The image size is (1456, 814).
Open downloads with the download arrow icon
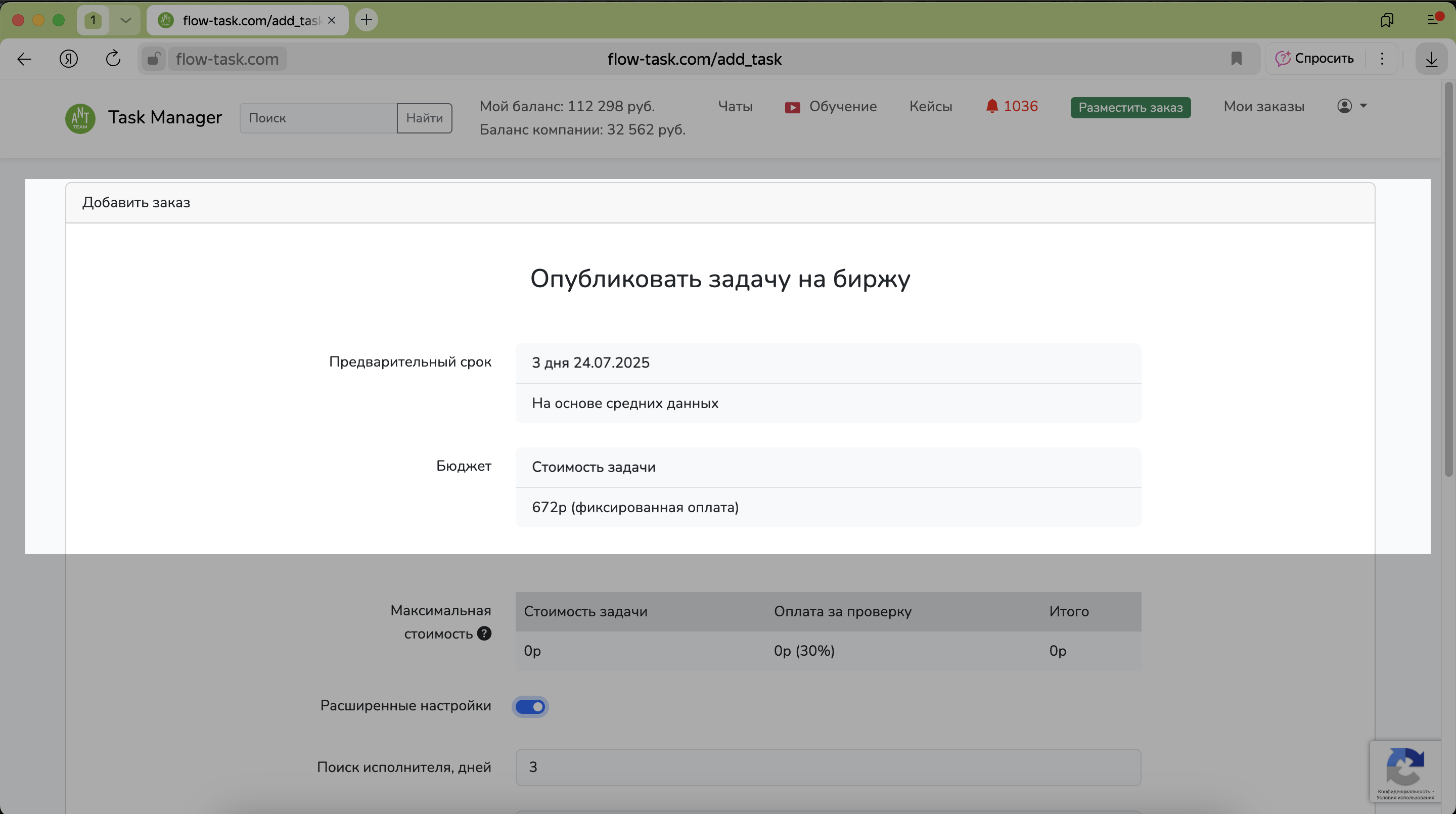click(1431, 59)
